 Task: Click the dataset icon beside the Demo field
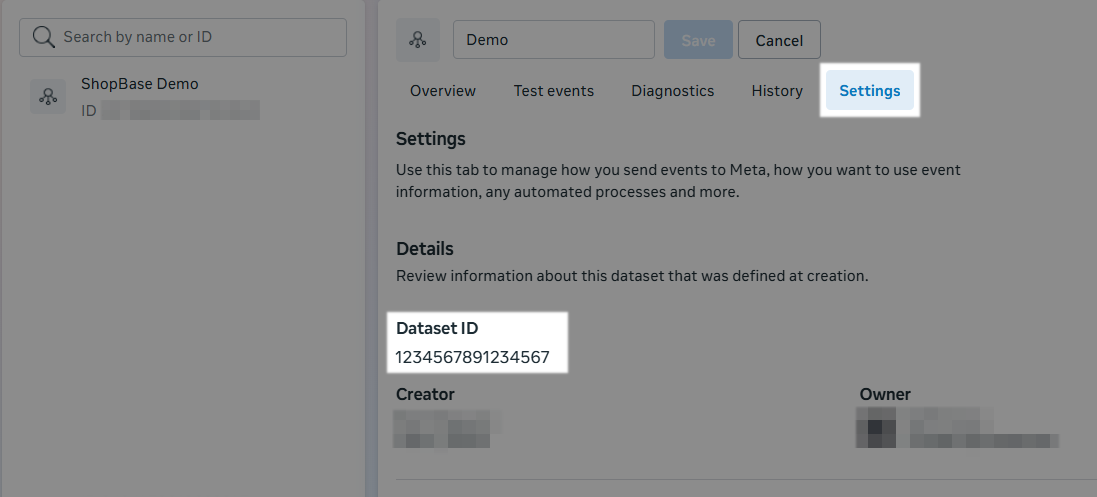[418, 40]
